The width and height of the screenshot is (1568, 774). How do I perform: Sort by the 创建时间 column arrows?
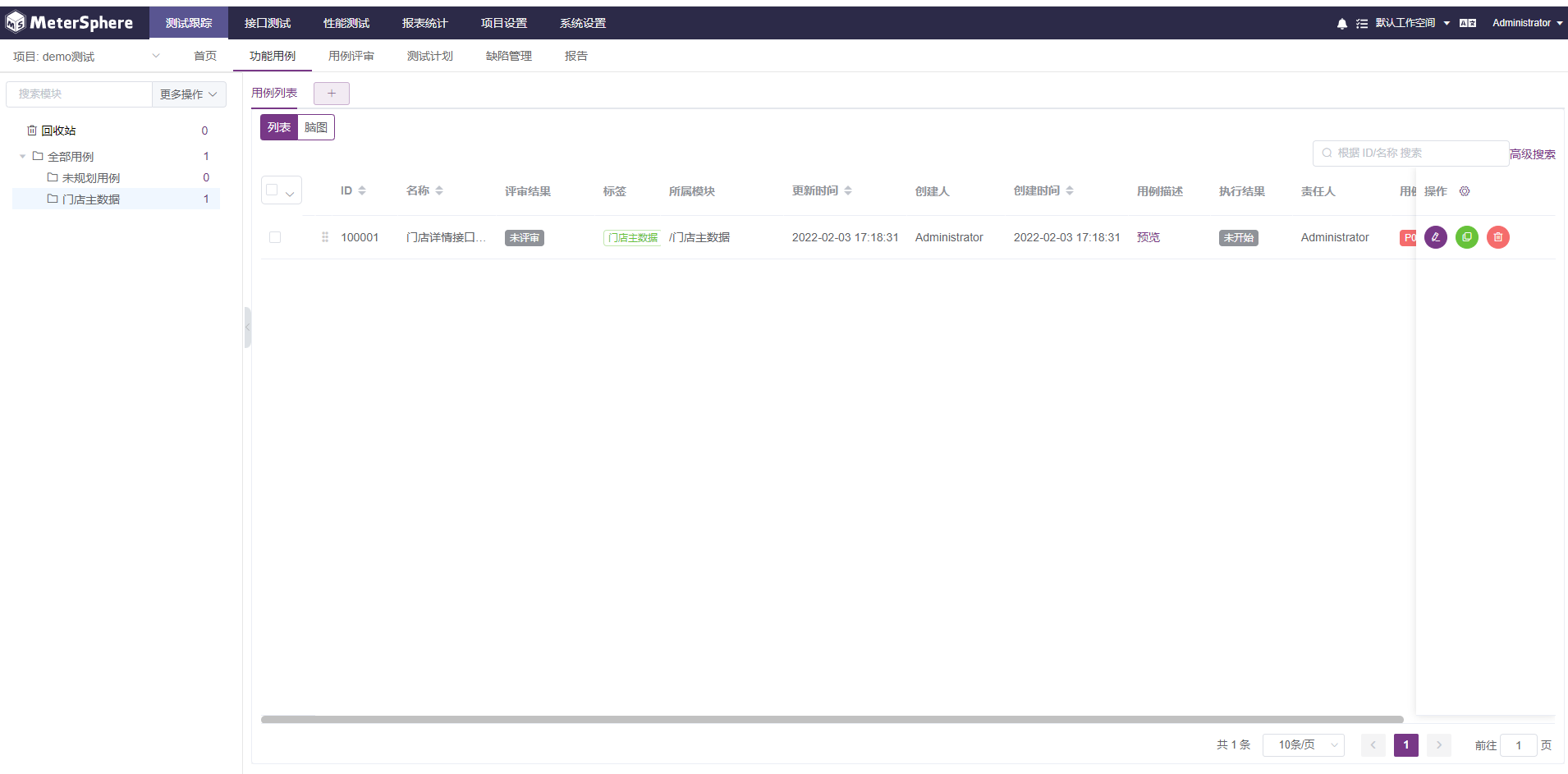tap(1070, 190)
